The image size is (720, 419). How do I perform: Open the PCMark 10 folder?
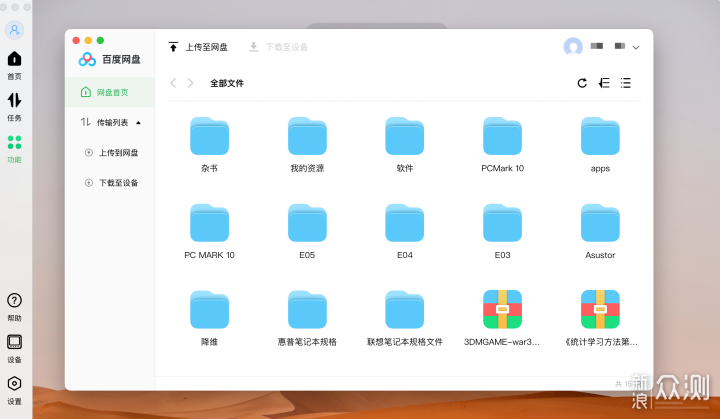[x=502, y=136]
